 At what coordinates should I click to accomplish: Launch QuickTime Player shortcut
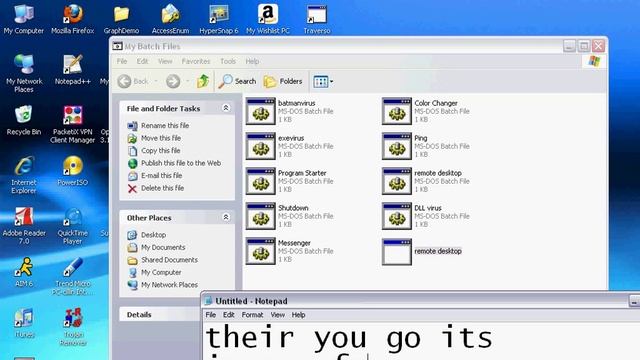click(73, 225)
